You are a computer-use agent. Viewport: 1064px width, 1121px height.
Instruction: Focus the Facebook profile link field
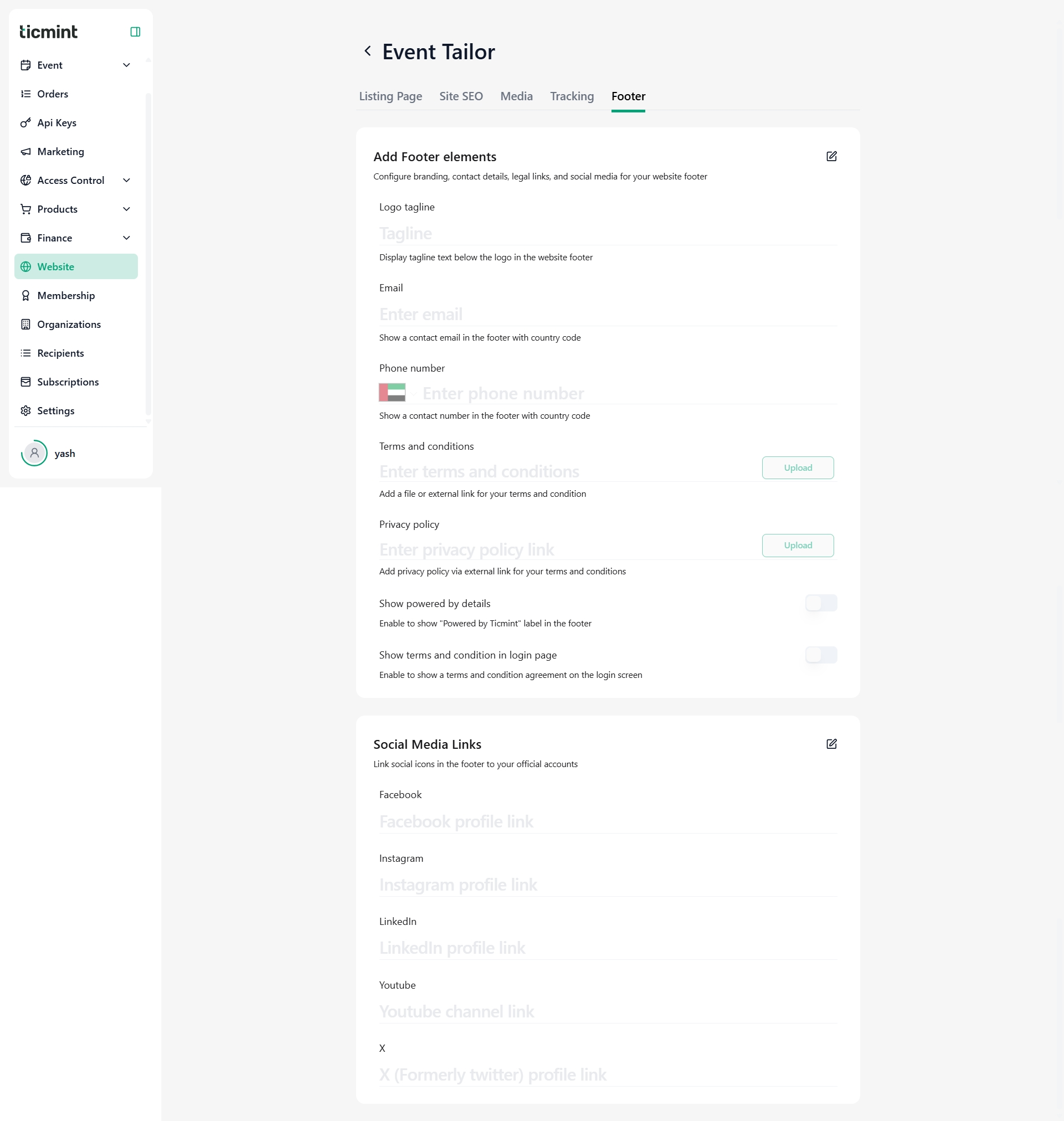tap(608, 821)
